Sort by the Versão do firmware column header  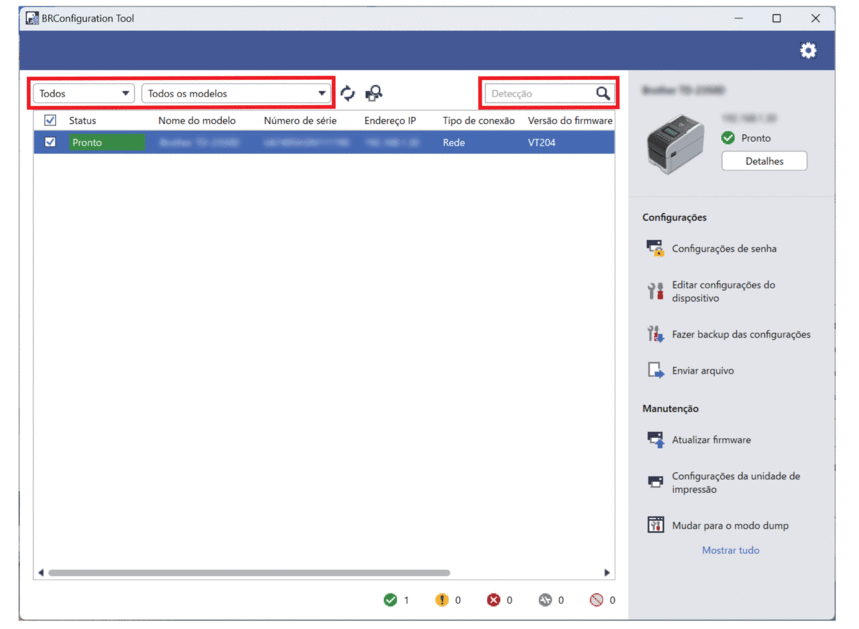tap(570, 121)
